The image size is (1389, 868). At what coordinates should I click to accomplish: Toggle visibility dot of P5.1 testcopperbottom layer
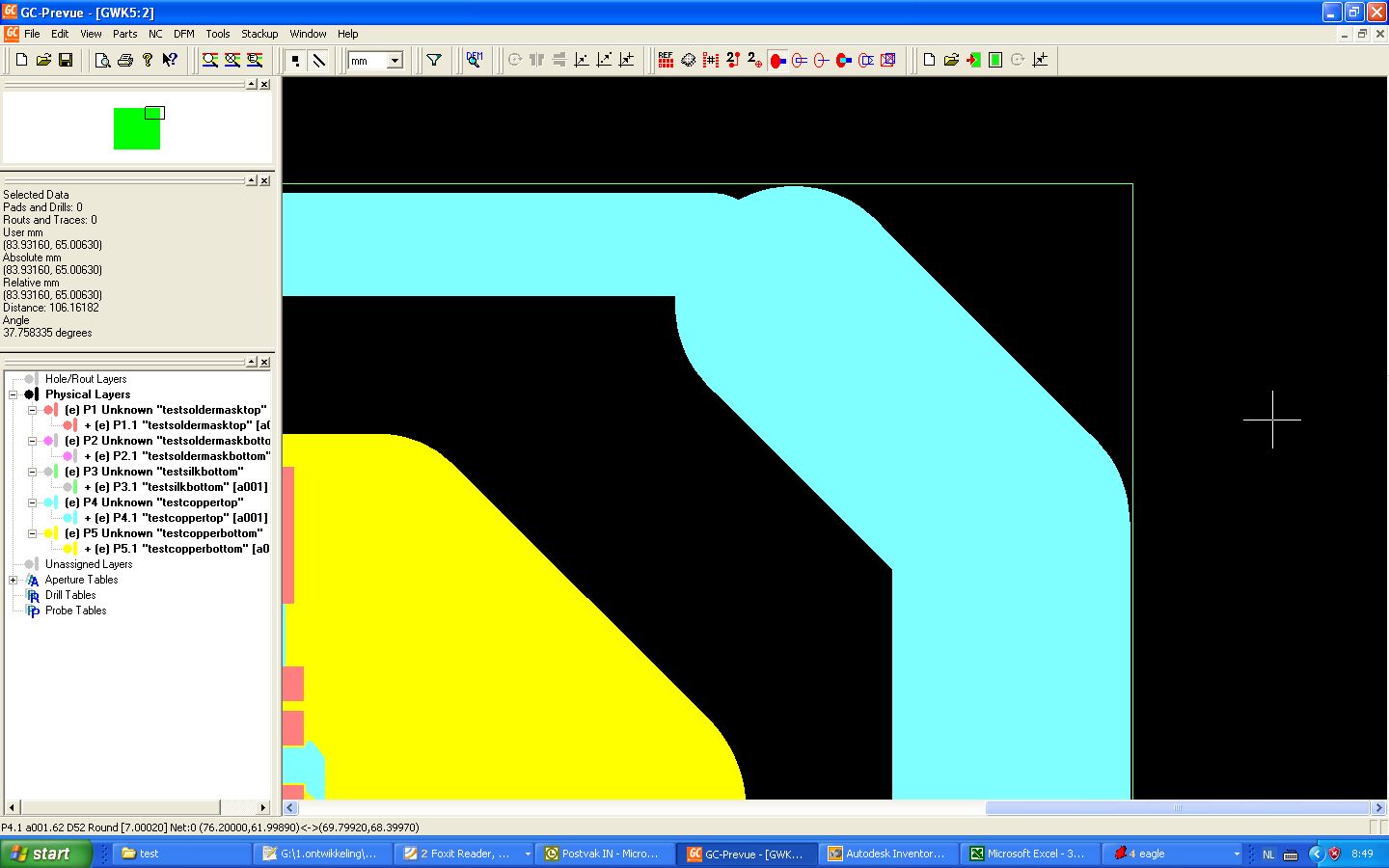point(68,549)
